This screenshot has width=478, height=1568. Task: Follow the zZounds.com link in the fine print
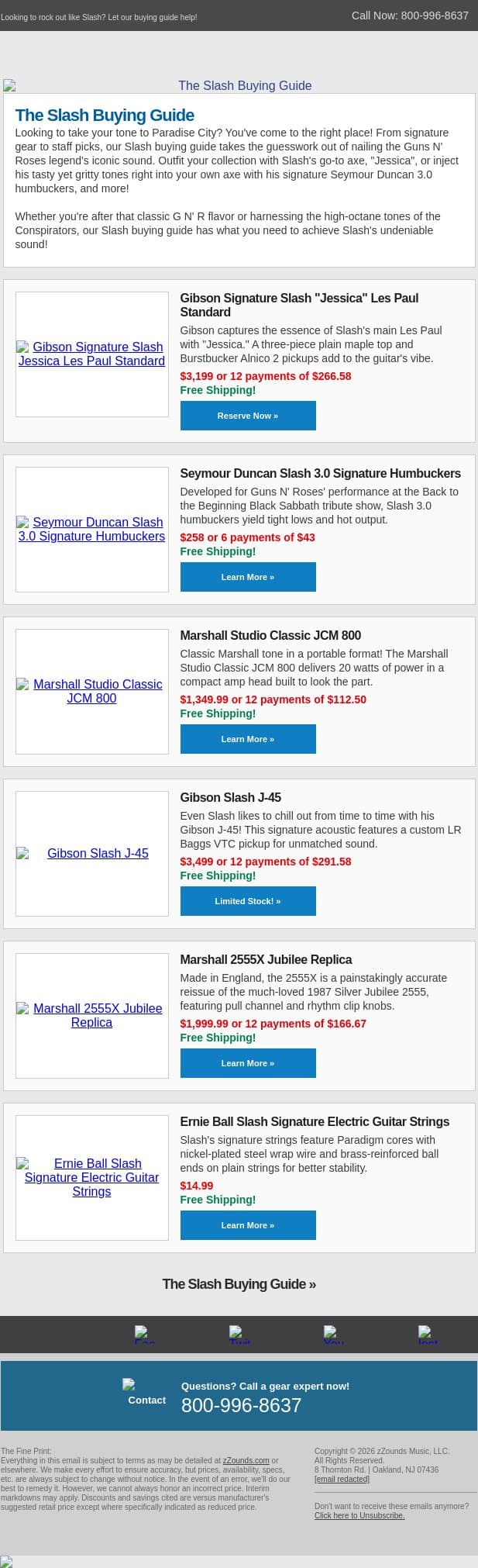click(246, 1460)
